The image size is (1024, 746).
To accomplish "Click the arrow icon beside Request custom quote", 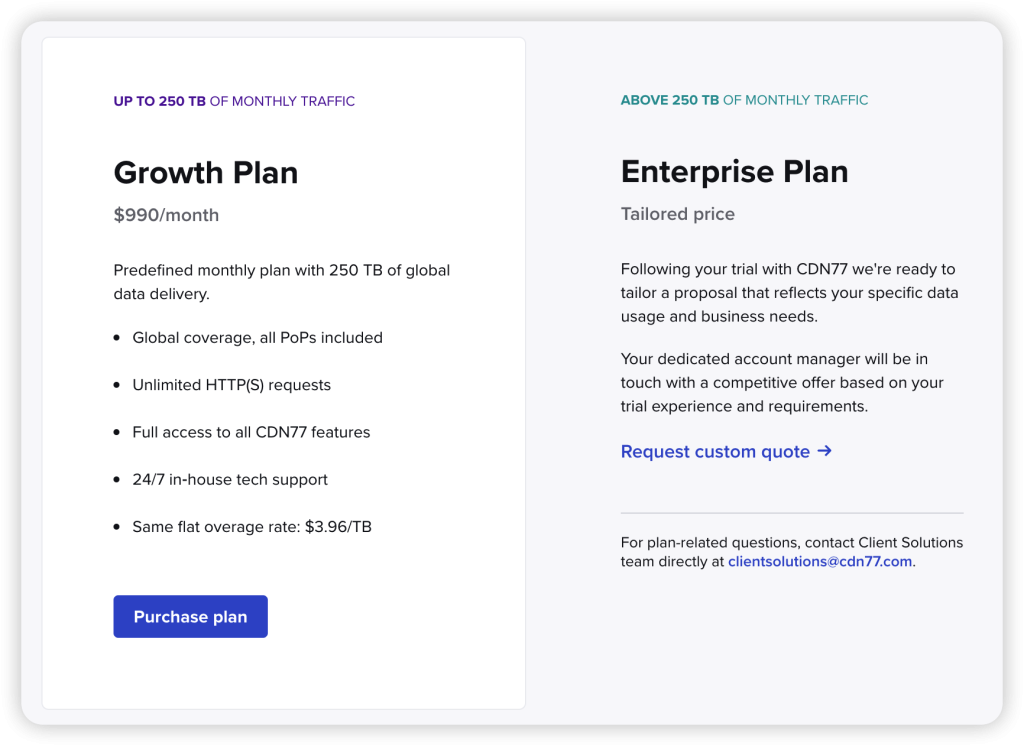I will click(824, 451).
